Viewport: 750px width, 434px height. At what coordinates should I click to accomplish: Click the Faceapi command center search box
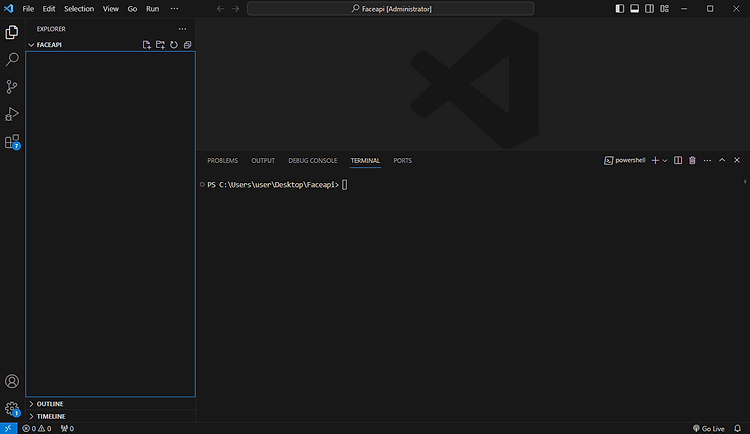tap(390, 9)
